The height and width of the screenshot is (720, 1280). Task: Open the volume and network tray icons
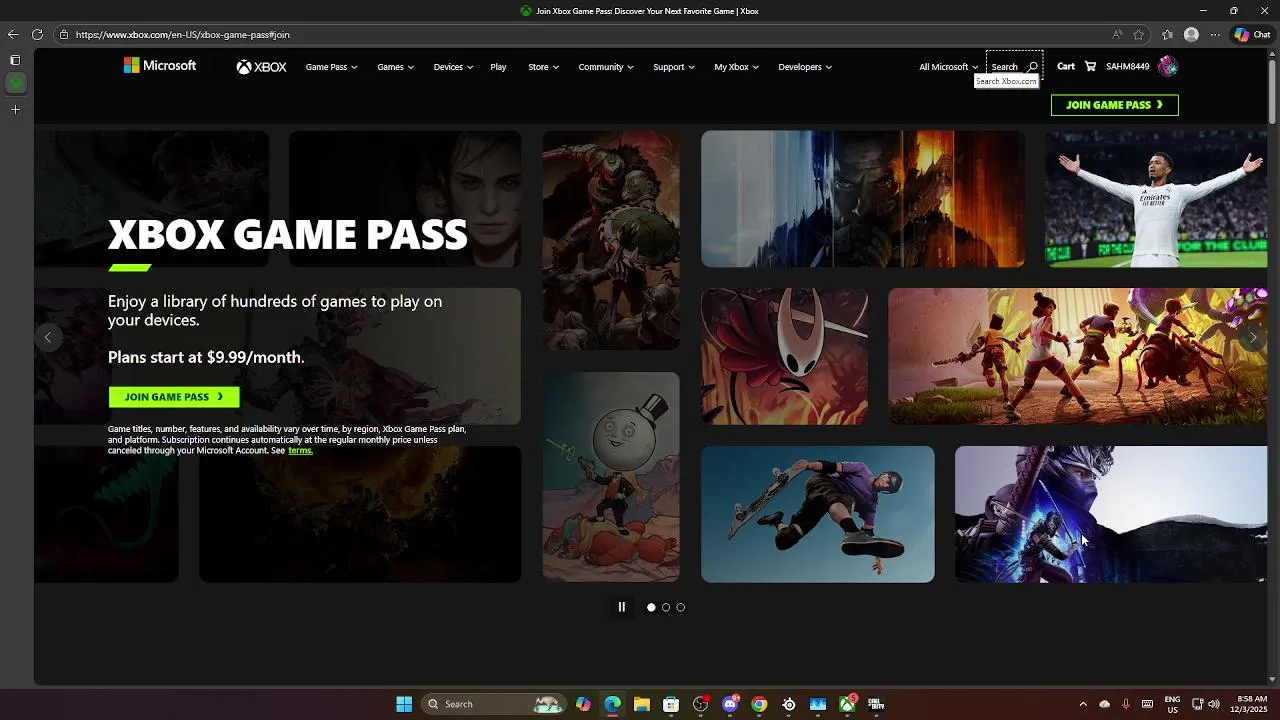pos(1206,704)
